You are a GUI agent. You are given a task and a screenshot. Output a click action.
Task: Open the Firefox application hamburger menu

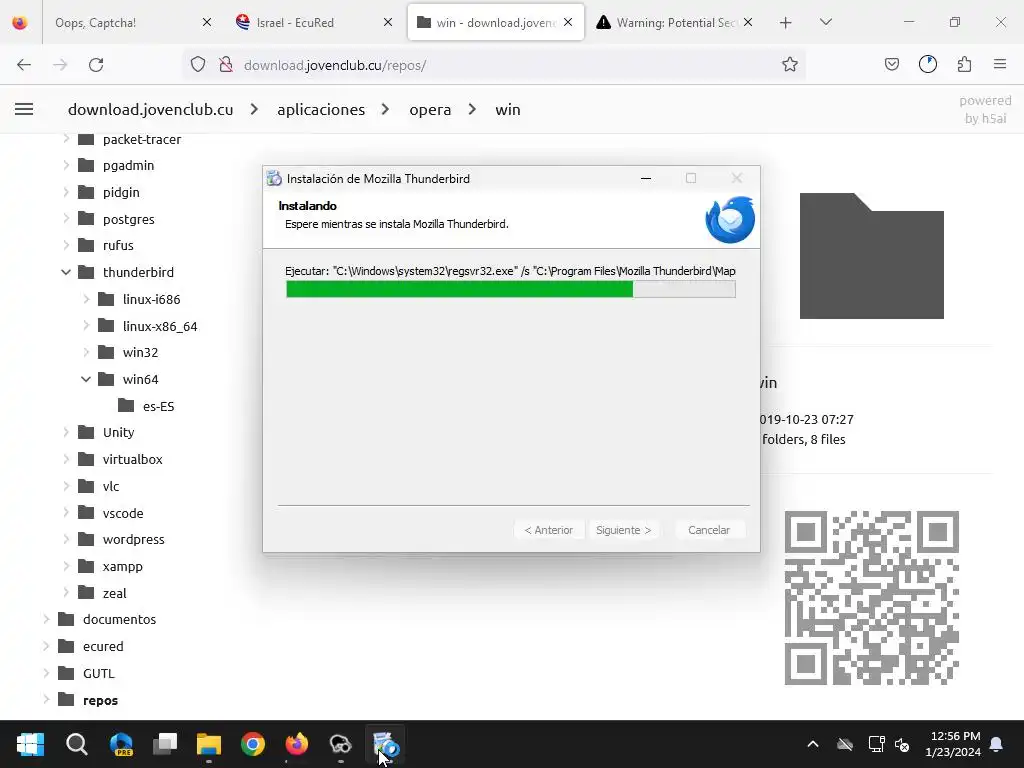point(1000,64)
